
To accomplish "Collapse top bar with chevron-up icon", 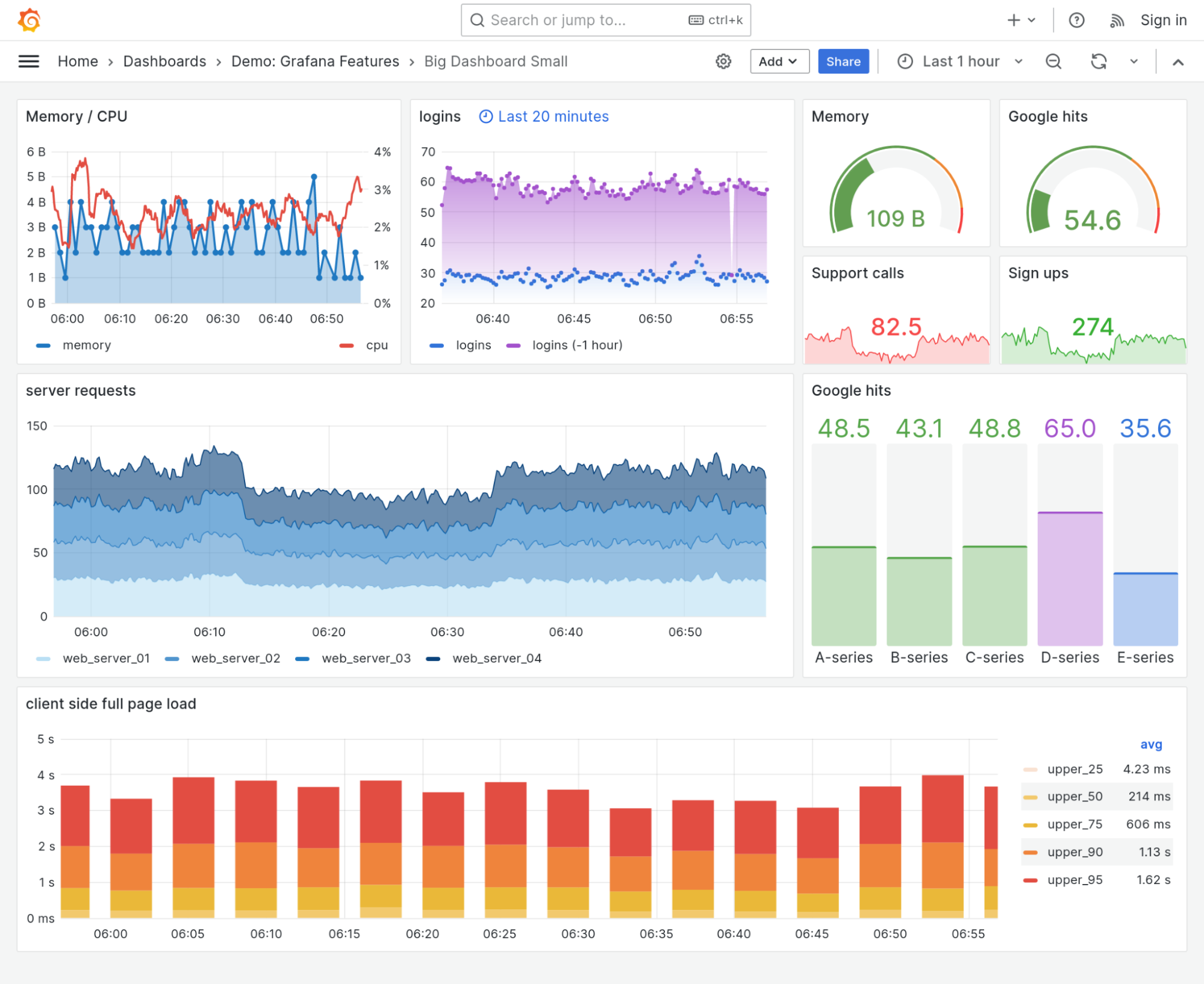I will (x=1178, y=61).
